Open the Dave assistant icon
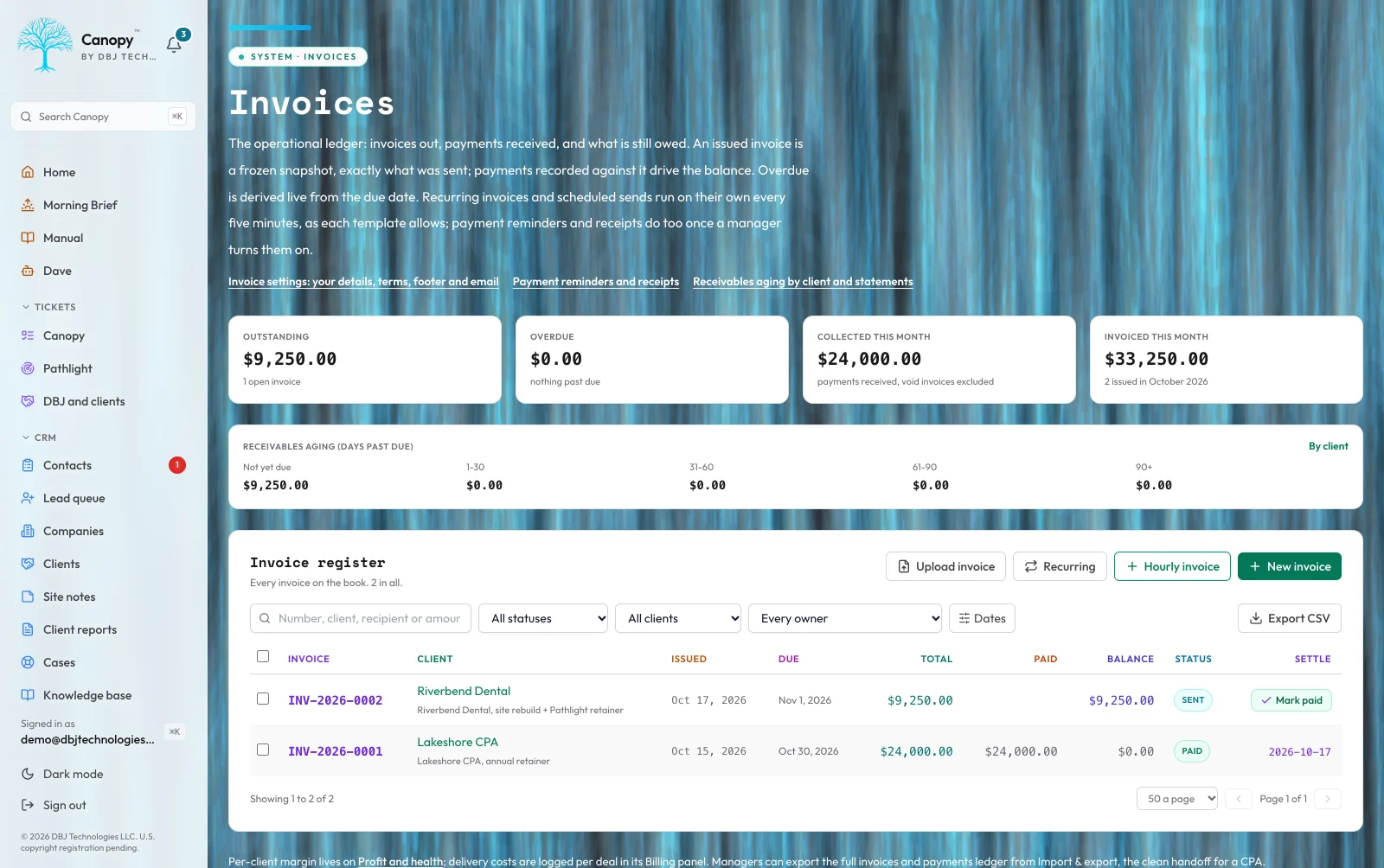Screen dimensions: 1384x868 [28, 271]
